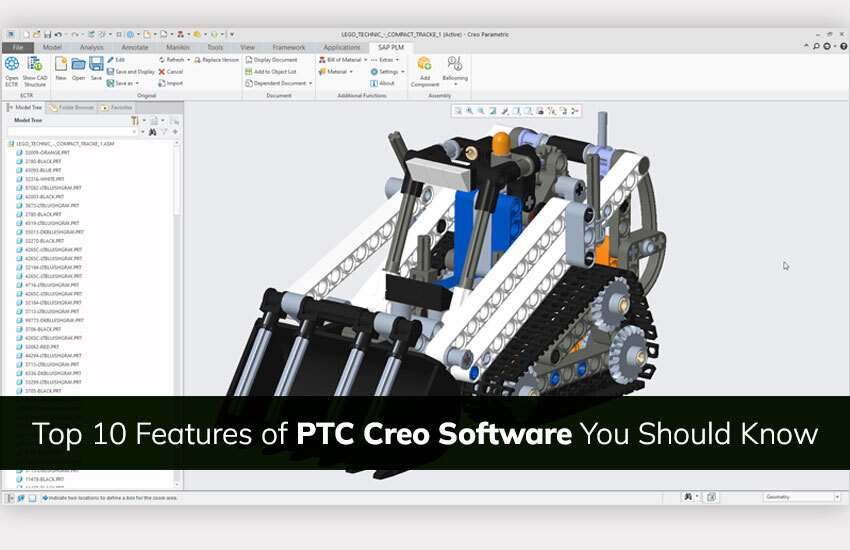Image resolution: width=850 pixels, height=550 pixels.
Task: Collapse the ribbon with the up caret
Action: 806,47
